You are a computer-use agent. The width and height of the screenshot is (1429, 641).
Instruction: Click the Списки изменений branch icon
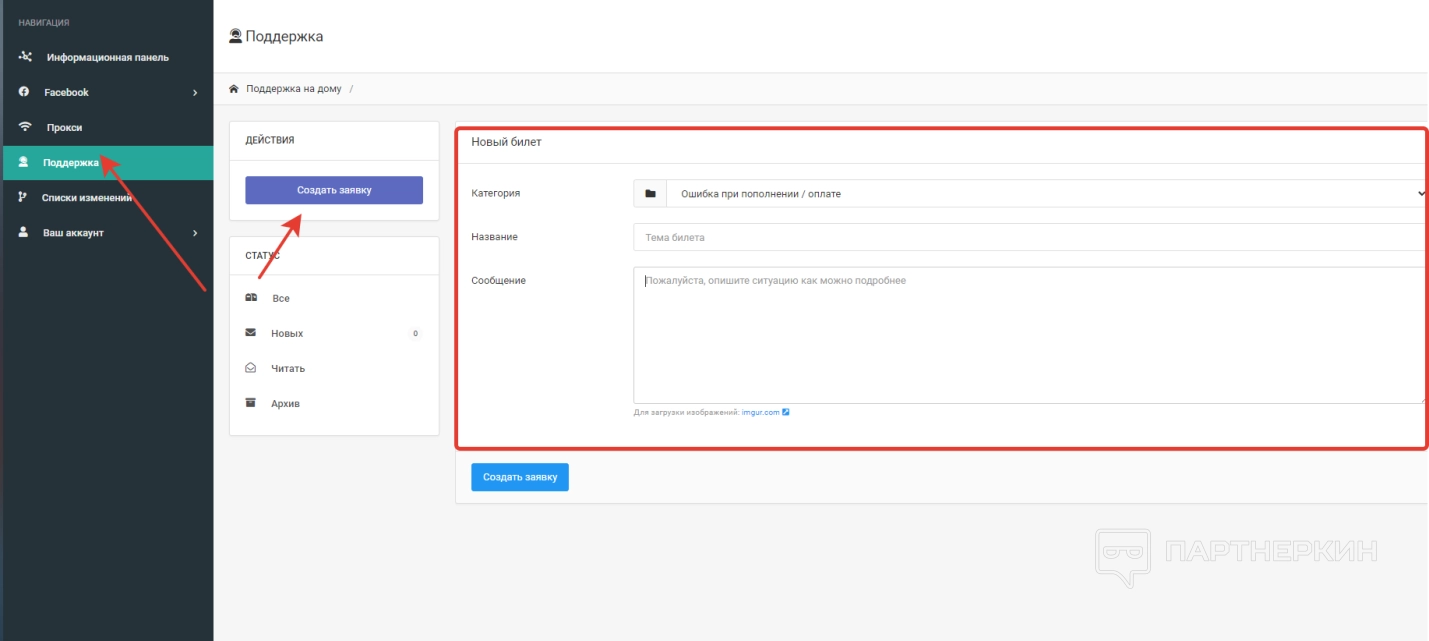tap(23, 198)
